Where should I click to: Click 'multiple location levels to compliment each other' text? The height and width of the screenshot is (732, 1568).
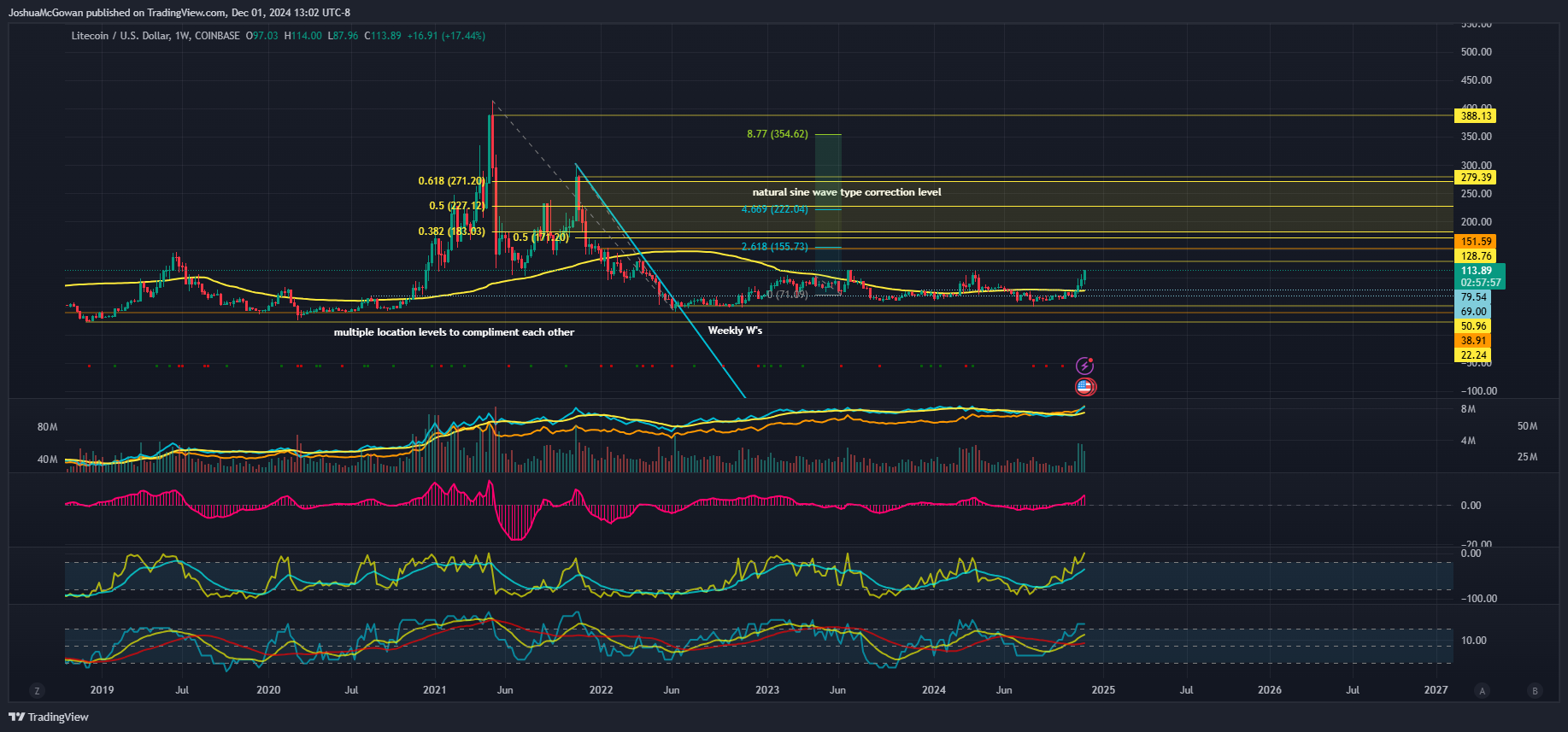[x=454, y=332]
